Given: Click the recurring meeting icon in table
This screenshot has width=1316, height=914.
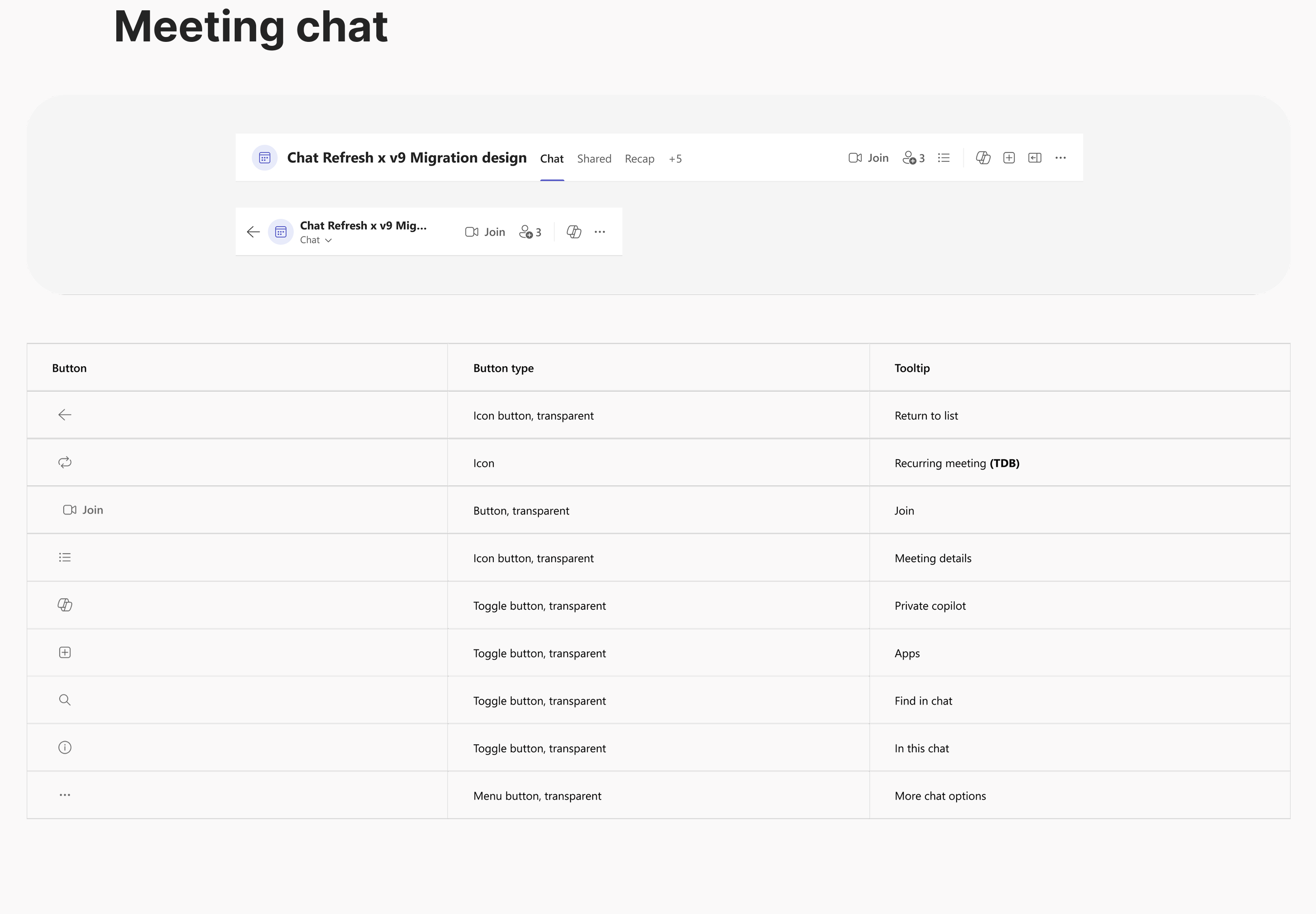Looking at the screenshot, I should (65, 462).
